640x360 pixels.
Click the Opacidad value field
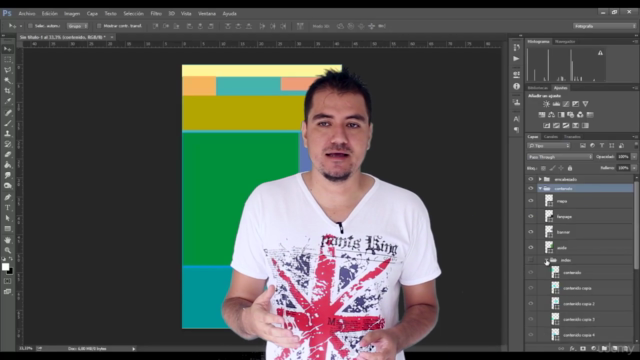click(623, 157)
